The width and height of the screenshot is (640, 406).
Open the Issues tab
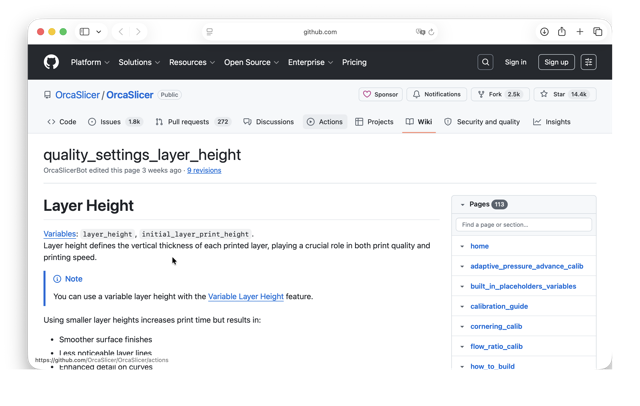[x=115, y=122]
